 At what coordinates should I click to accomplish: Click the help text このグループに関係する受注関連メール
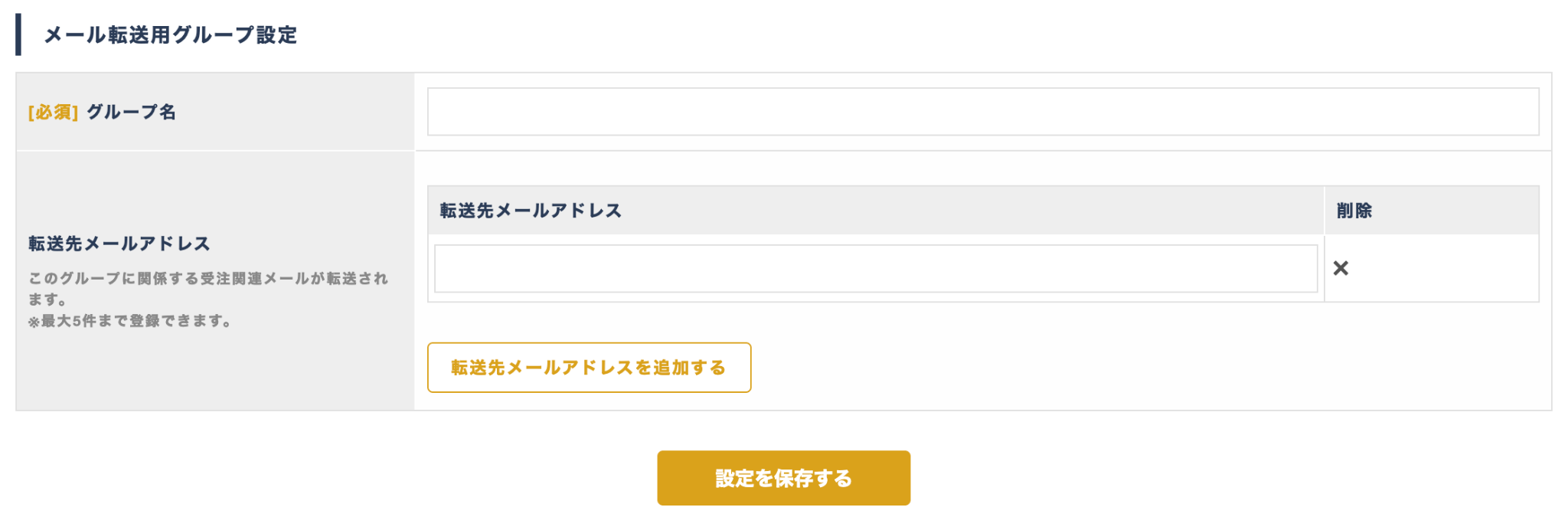pyautogui.click(x=208, y=278)
